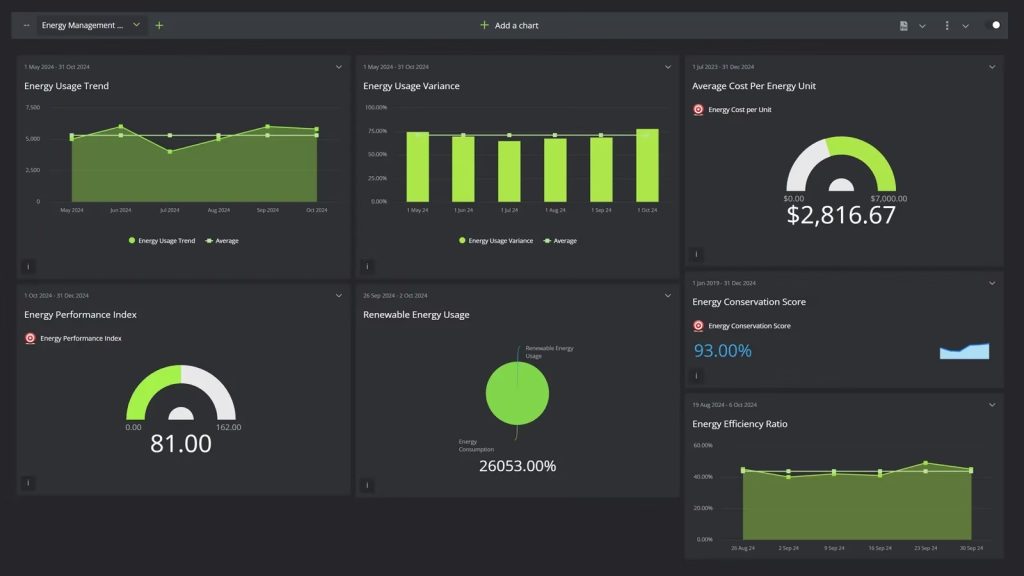The height and width of the screenshot is (576, 1024).
Task: Add a new dashboard with the plus button
Action: pyautogui.click(x=159, y=25)
